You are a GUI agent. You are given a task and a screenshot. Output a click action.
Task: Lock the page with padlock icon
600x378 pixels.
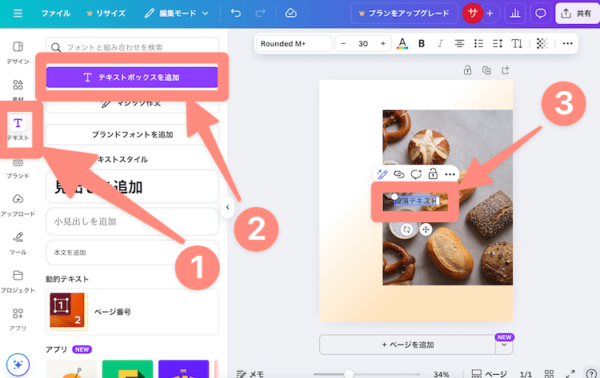point(467,70)
